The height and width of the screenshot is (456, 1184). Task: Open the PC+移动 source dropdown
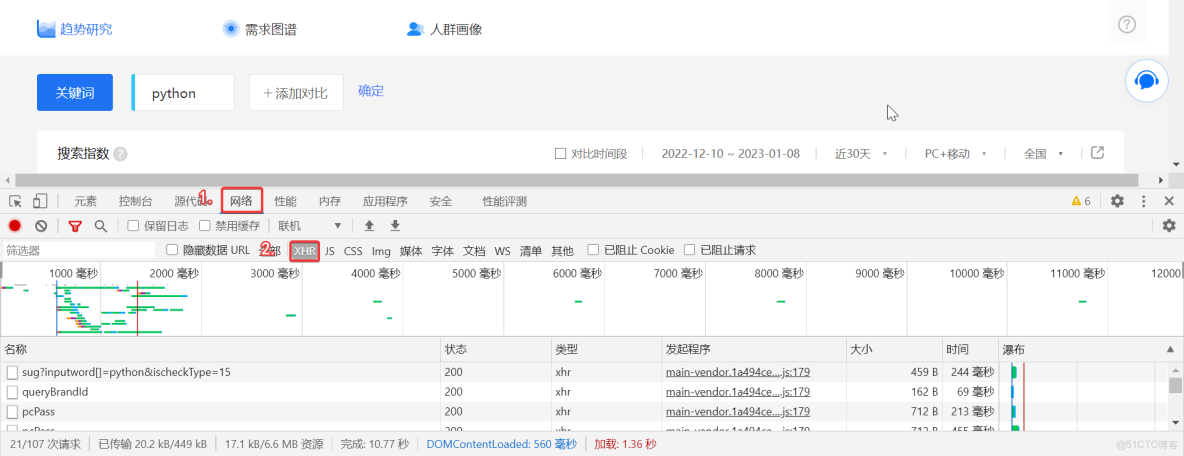956,154
